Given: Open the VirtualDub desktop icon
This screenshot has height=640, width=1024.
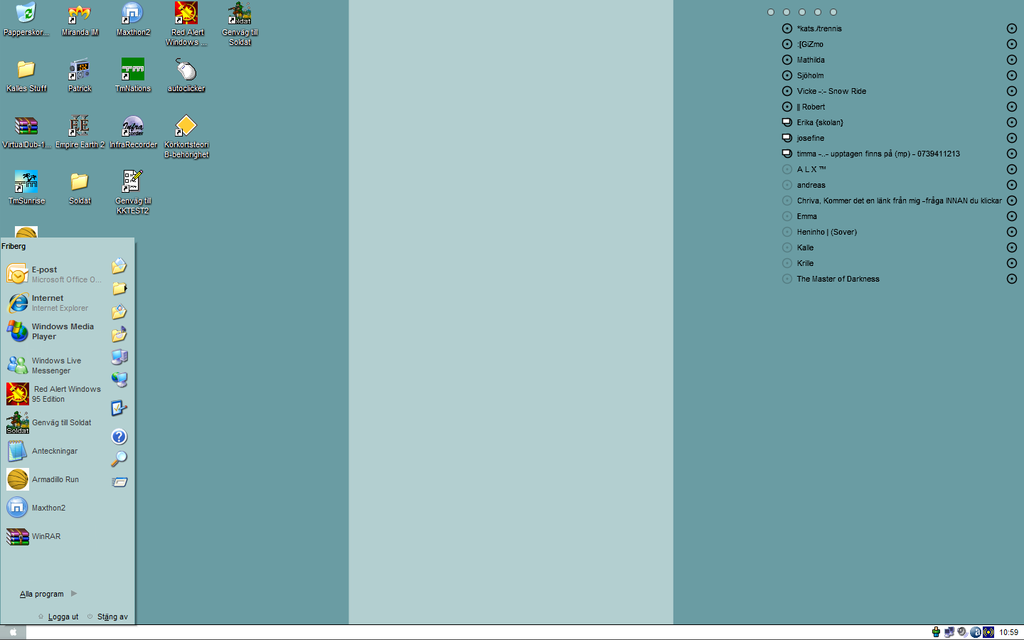Looking at the screenshot, I should click(25, 127).
